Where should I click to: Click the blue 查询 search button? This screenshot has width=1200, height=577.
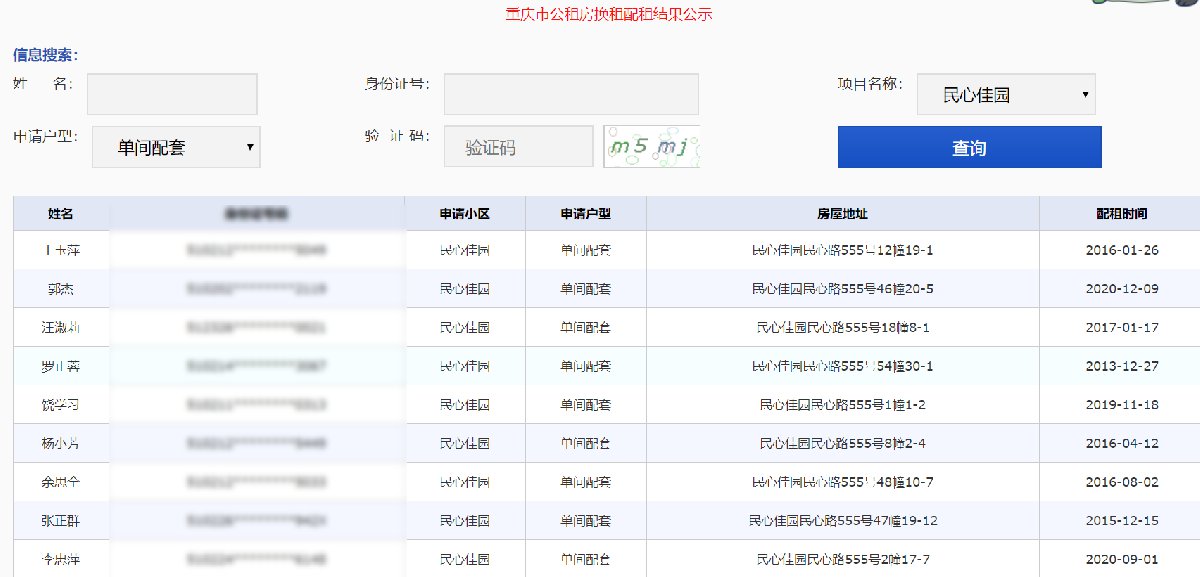(x=969, y=147)
